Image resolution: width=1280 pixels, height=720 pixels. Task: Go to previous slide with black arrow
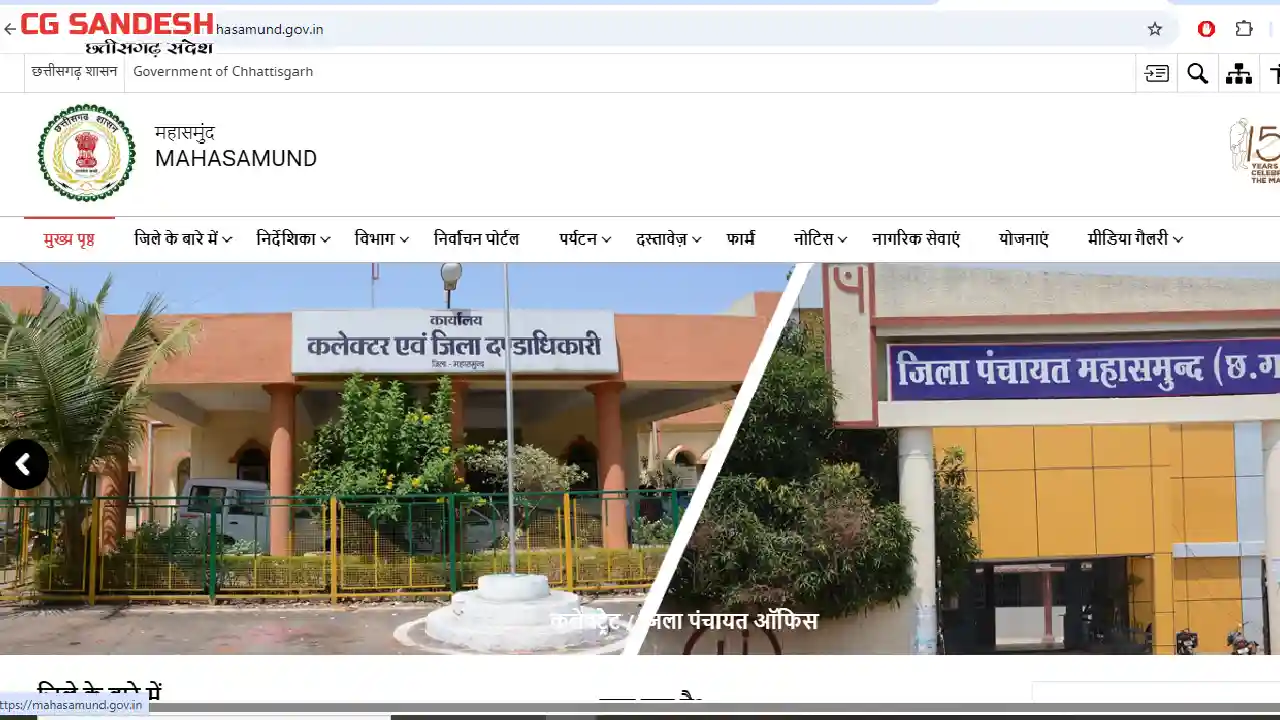coord(23,465)
